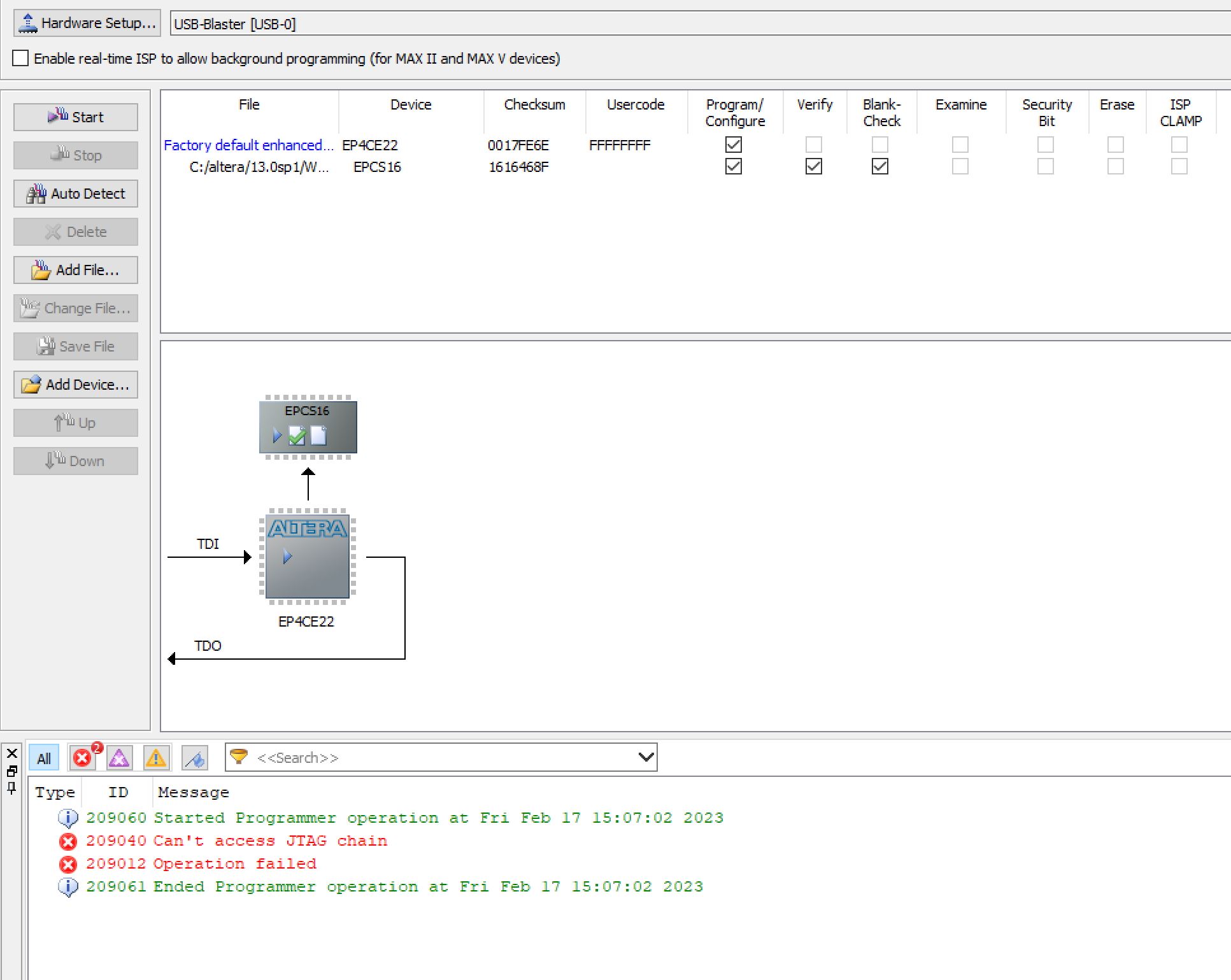Toggle Program/Configure for EPCS16 row

pyautogui.click(x=734, y=166)
